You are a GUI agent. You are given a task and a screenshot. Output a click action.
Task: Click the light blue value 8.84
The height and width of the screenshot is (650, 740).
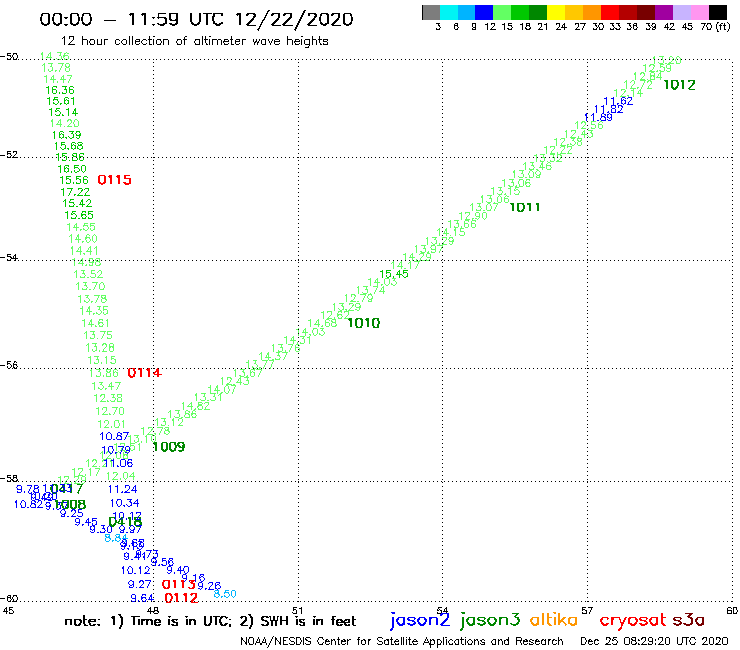[116, 538]
